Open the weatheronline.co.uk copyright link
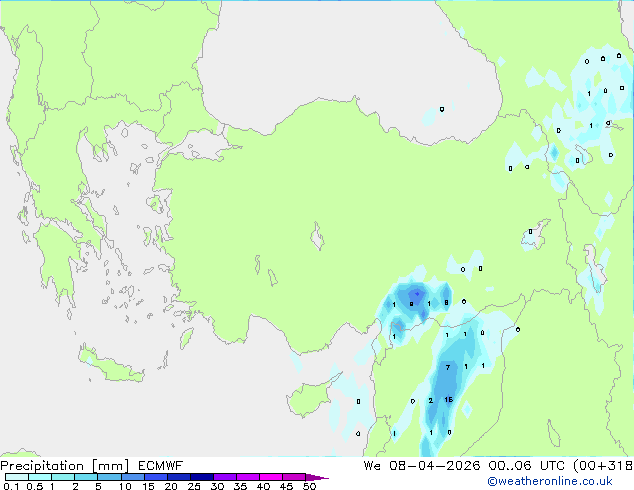 pos(550,481)
